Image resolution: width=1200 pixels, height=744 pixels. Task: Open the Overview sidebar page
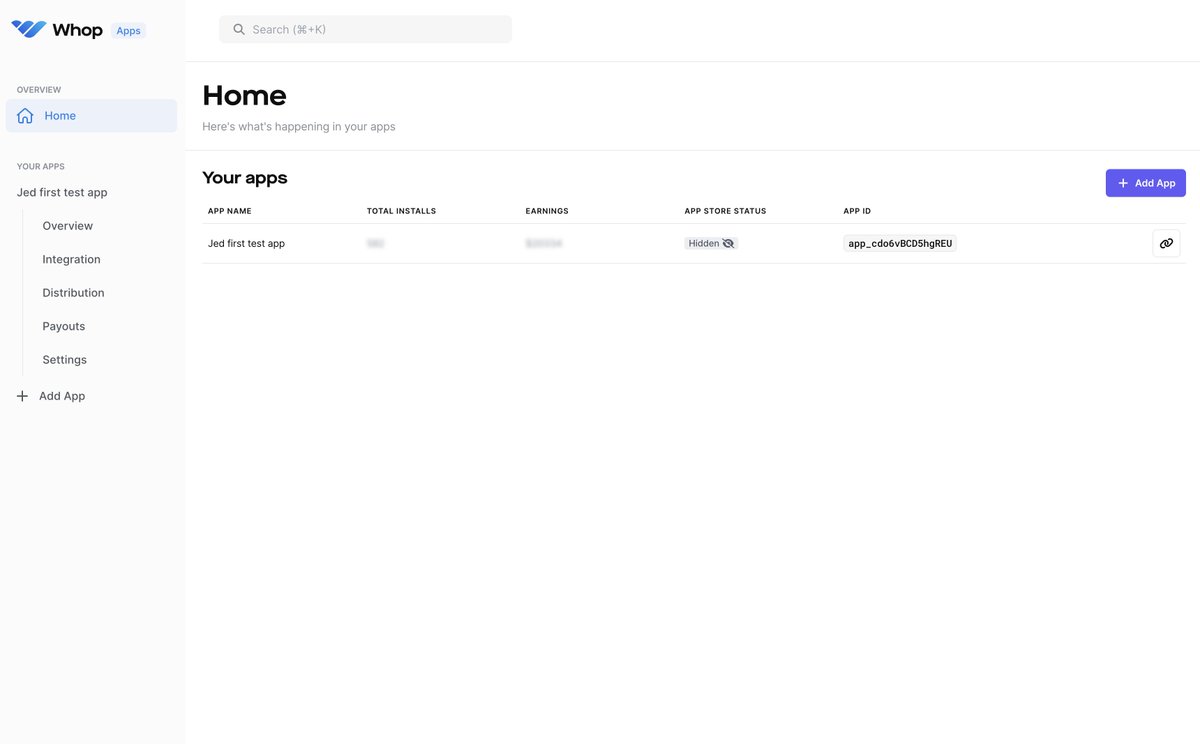(67, 226)
